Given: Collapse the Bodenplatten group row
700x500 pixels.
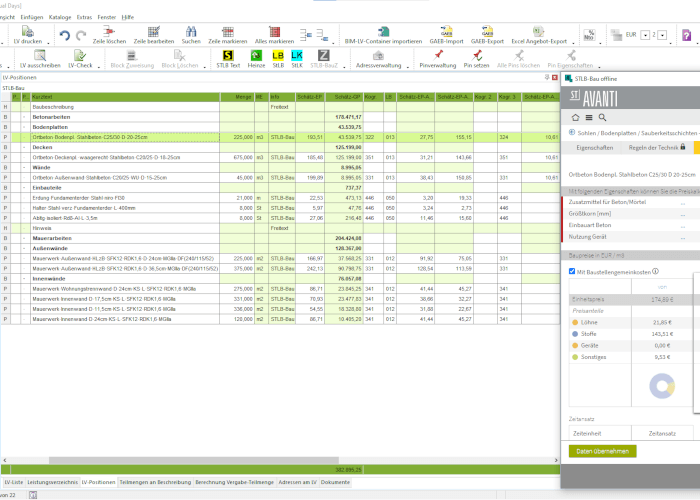Looking at the screenshot, I should pos(24,127).
